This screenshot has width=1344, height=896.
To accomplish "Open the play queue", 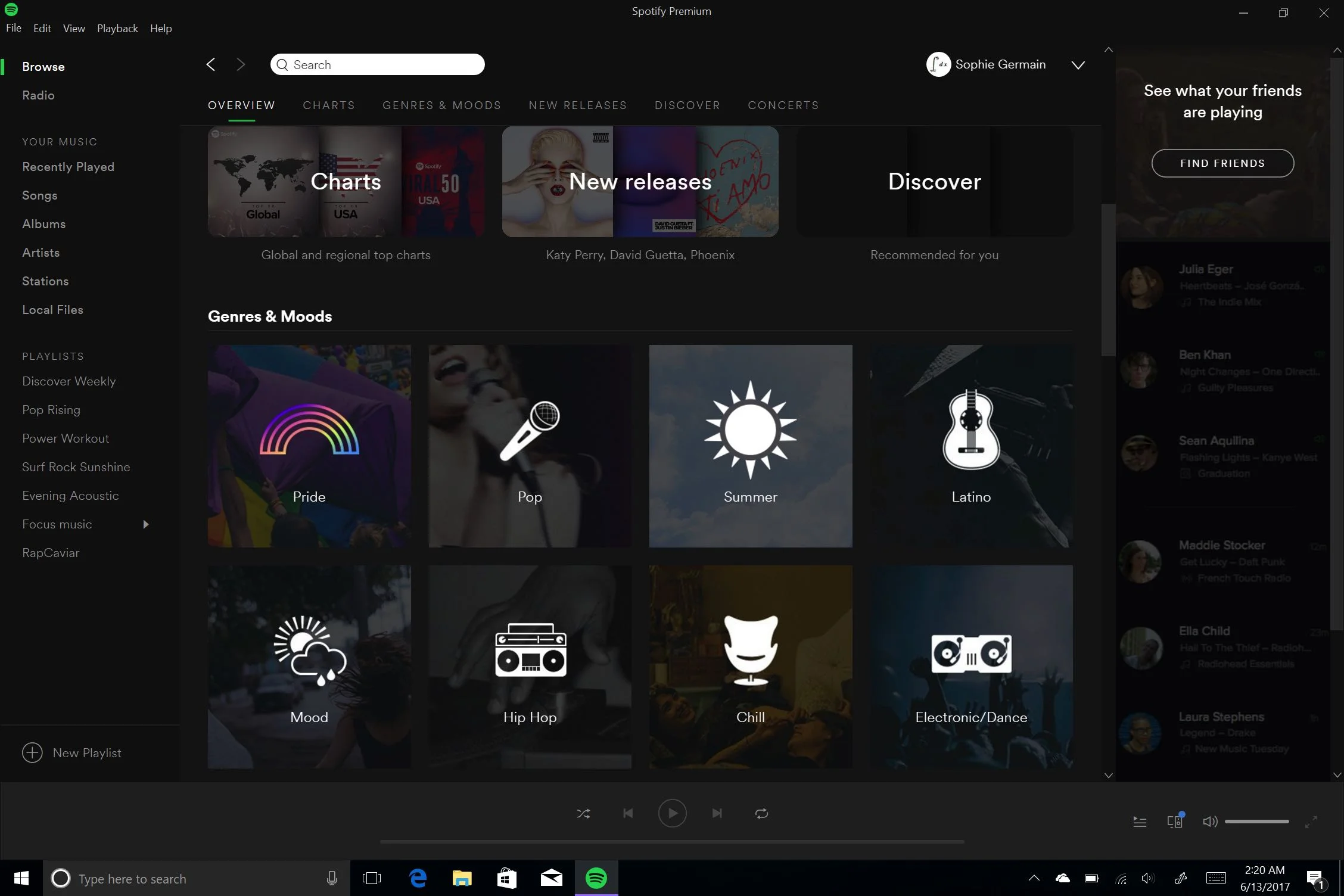I will 1139,822.
